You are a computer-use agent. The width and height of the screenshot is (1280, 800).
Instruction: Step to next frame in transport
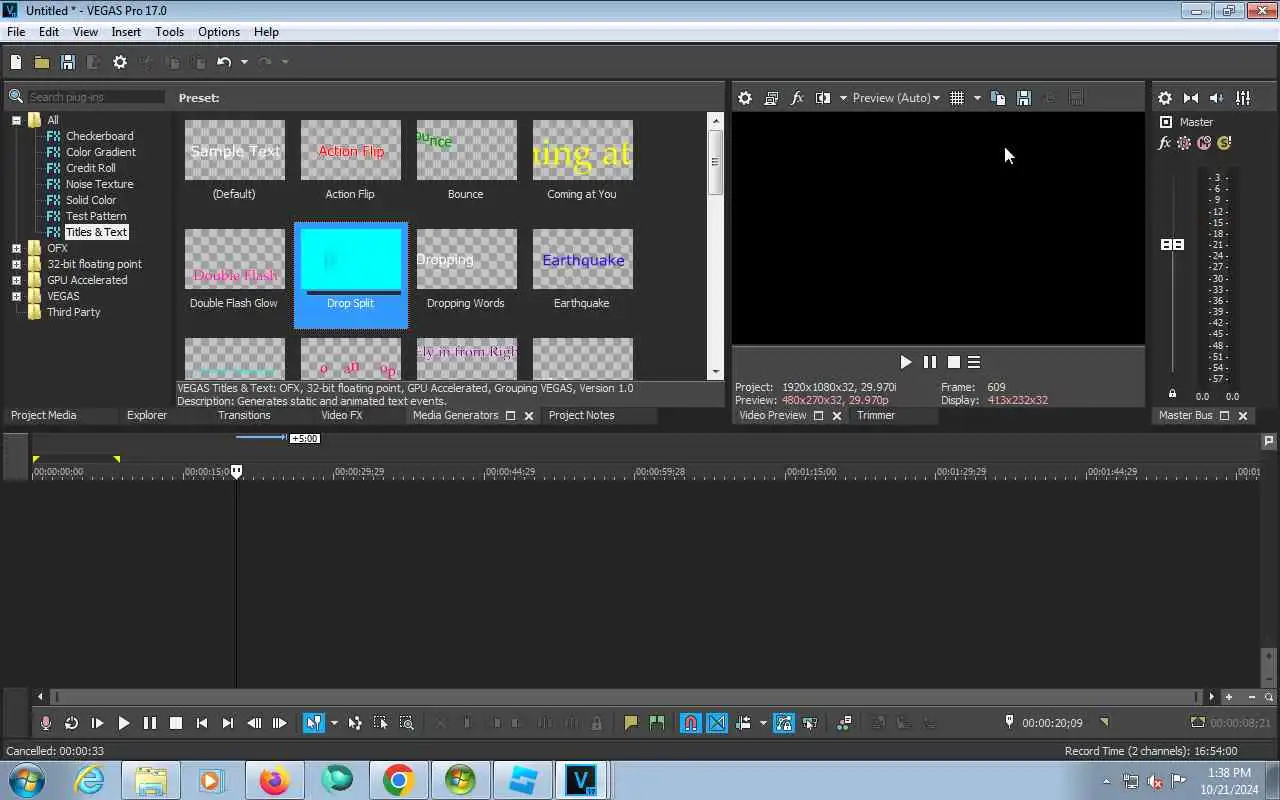280,723
